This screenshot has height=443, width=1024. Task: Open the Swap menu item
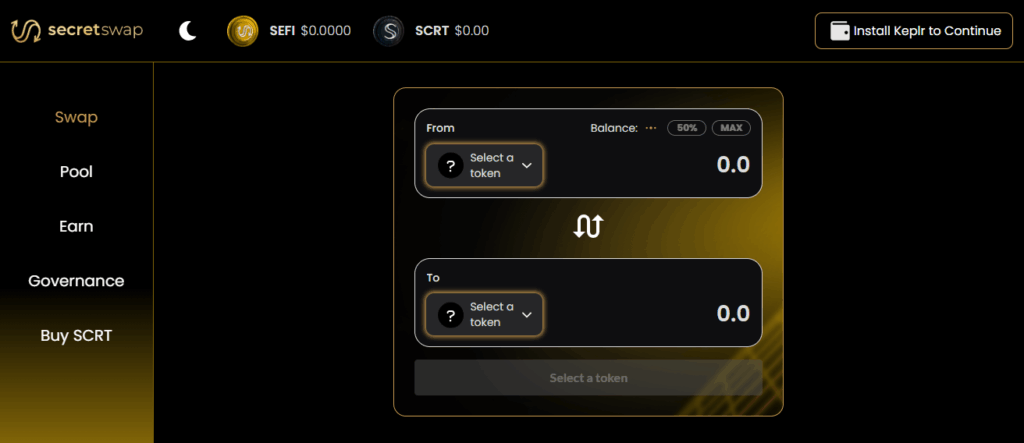point(76,117)
